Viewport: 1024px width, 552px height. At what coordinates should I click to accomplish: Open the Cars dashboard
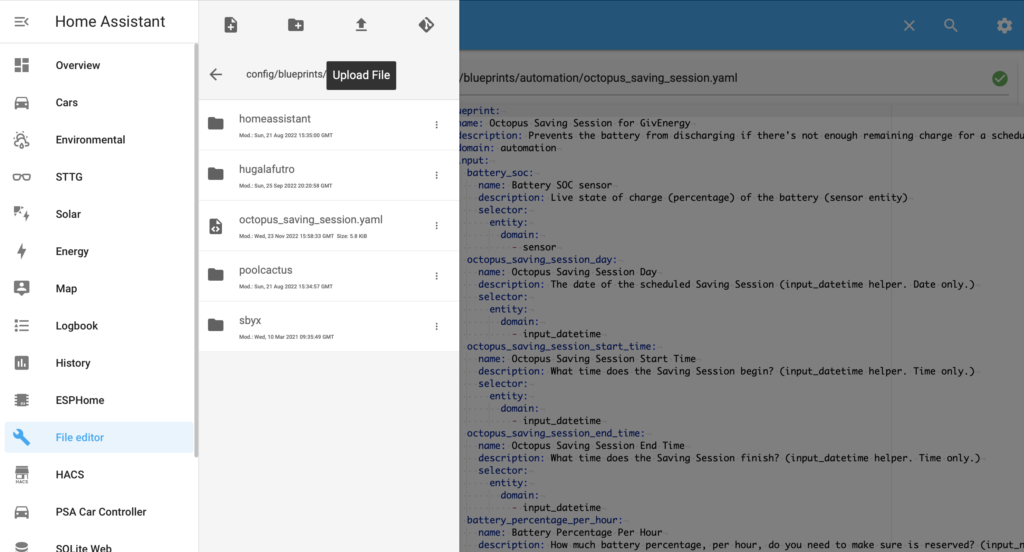98,103
